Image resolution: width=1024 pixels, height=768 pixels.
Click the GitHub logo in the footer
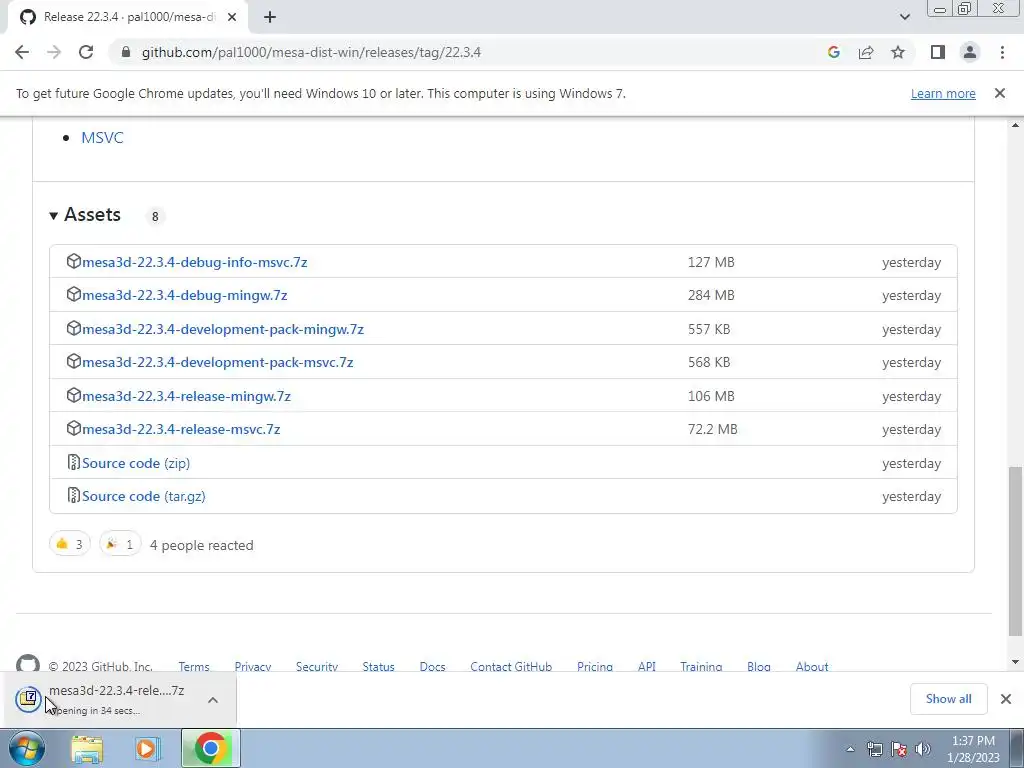27,664
